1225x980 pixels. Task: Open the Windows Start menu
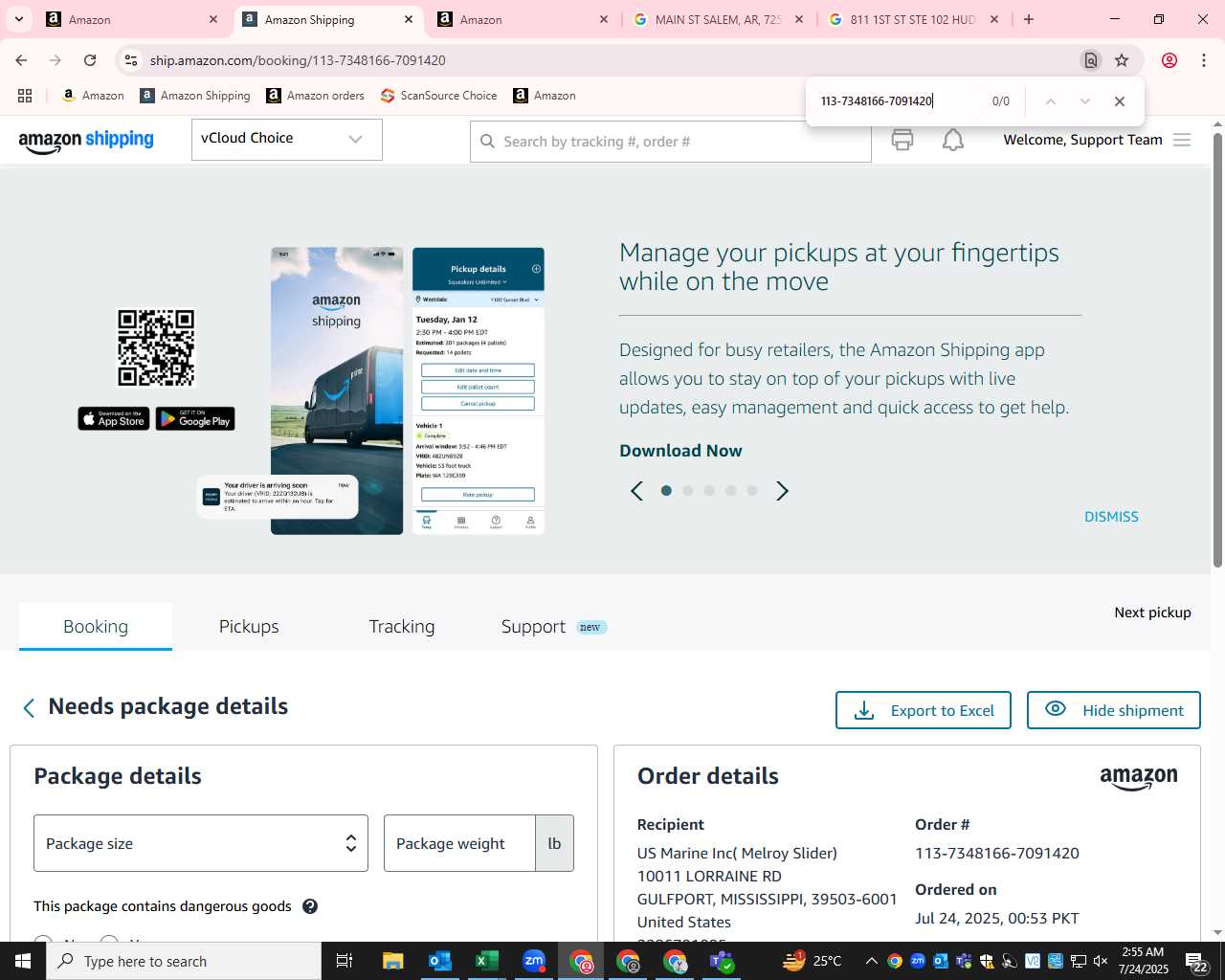click(x=23, y=961)
